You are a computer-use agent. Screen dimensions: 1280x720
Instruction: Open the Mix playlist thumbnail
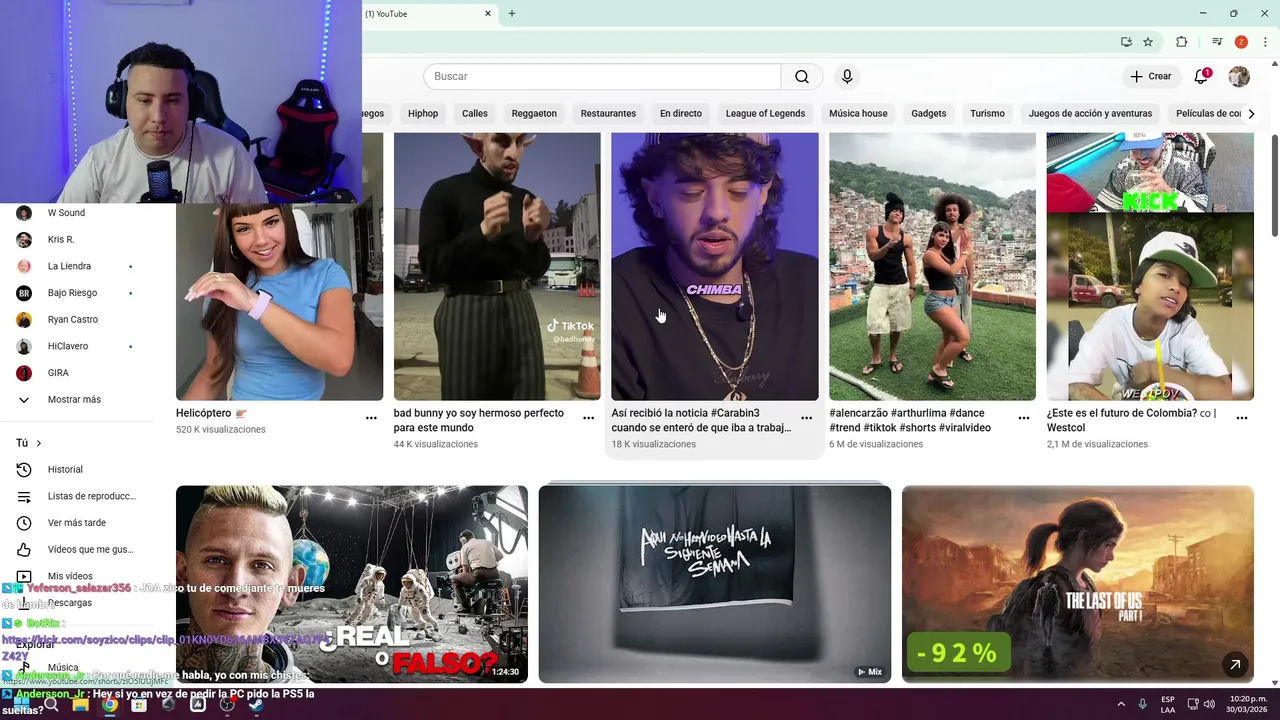tap(715, 584)
